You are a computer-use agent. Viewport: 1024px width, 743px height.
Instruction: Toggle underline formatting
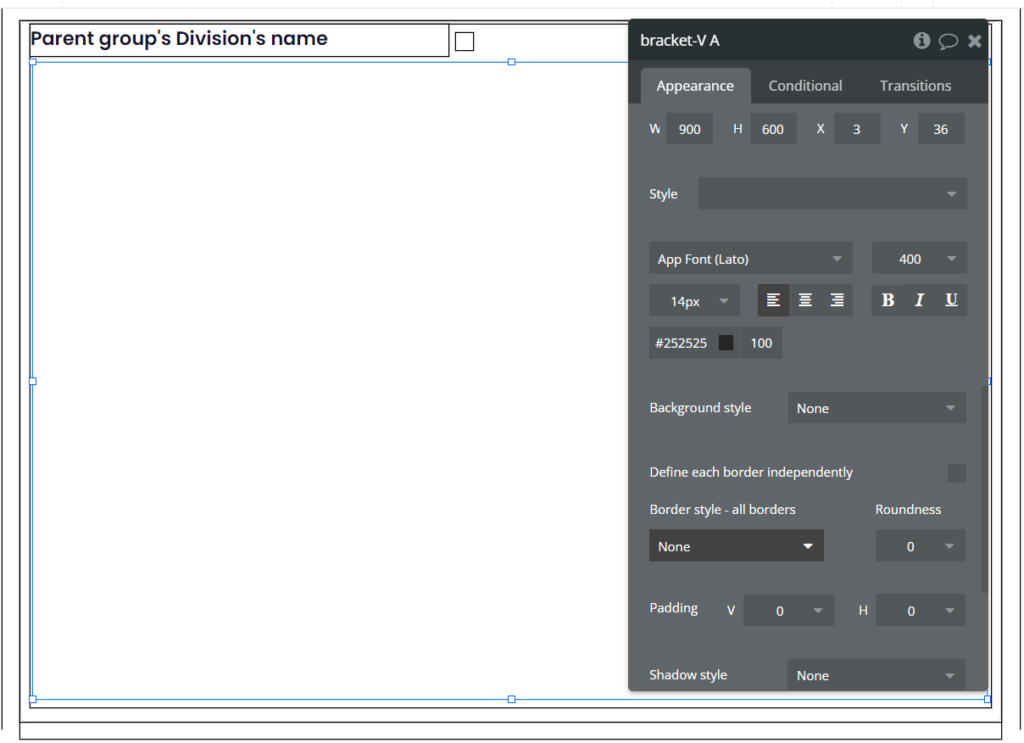click(x=951, y=300)
